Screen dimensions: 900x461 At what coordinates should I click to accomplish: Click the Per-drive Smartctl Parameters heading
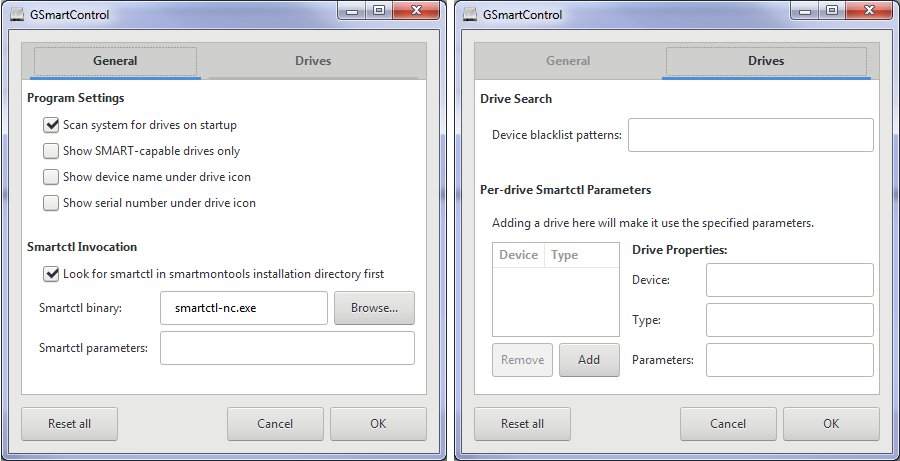(x=566, y=189)
